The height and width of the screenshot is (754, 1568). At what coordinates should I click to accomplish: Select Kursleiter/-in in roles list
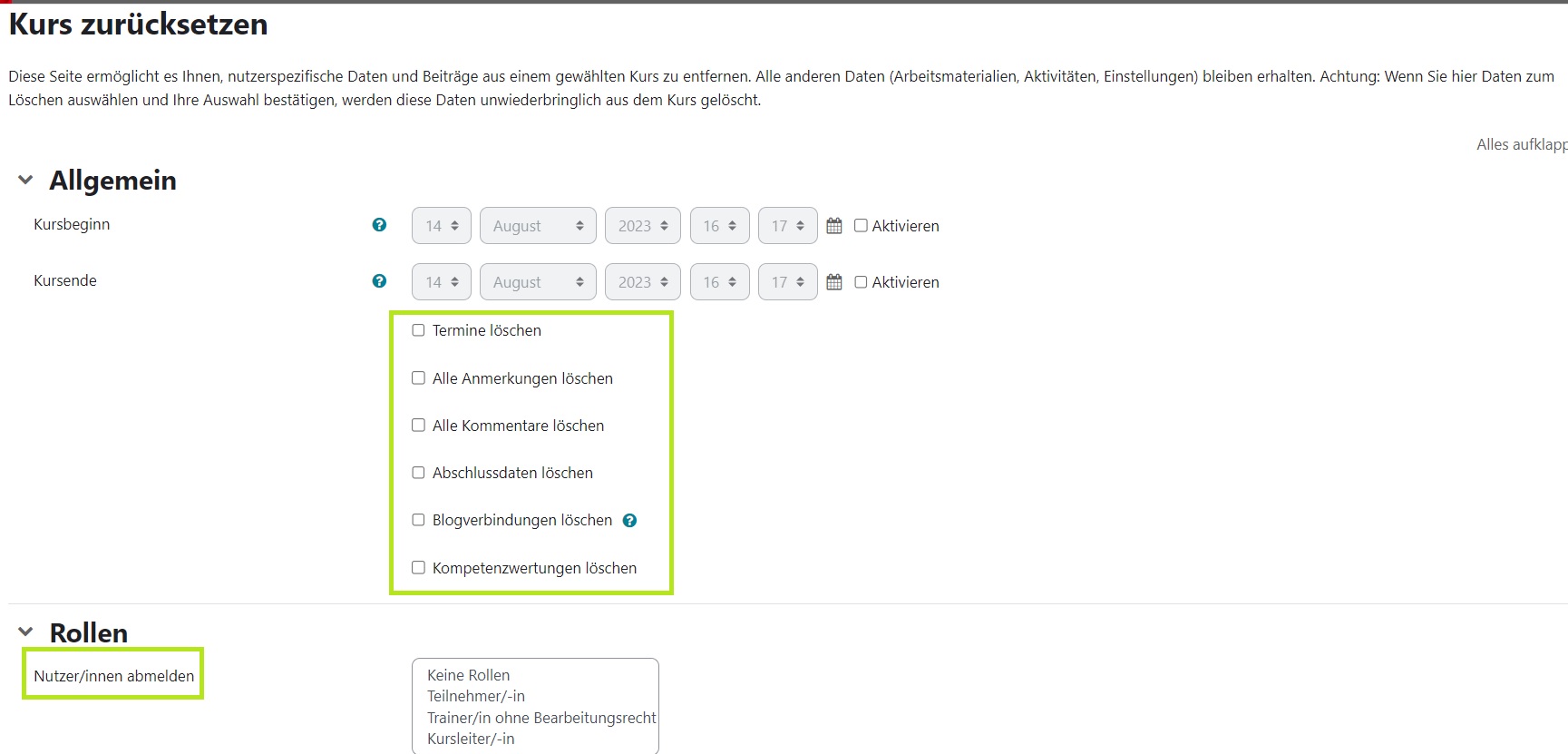[471, 739]
